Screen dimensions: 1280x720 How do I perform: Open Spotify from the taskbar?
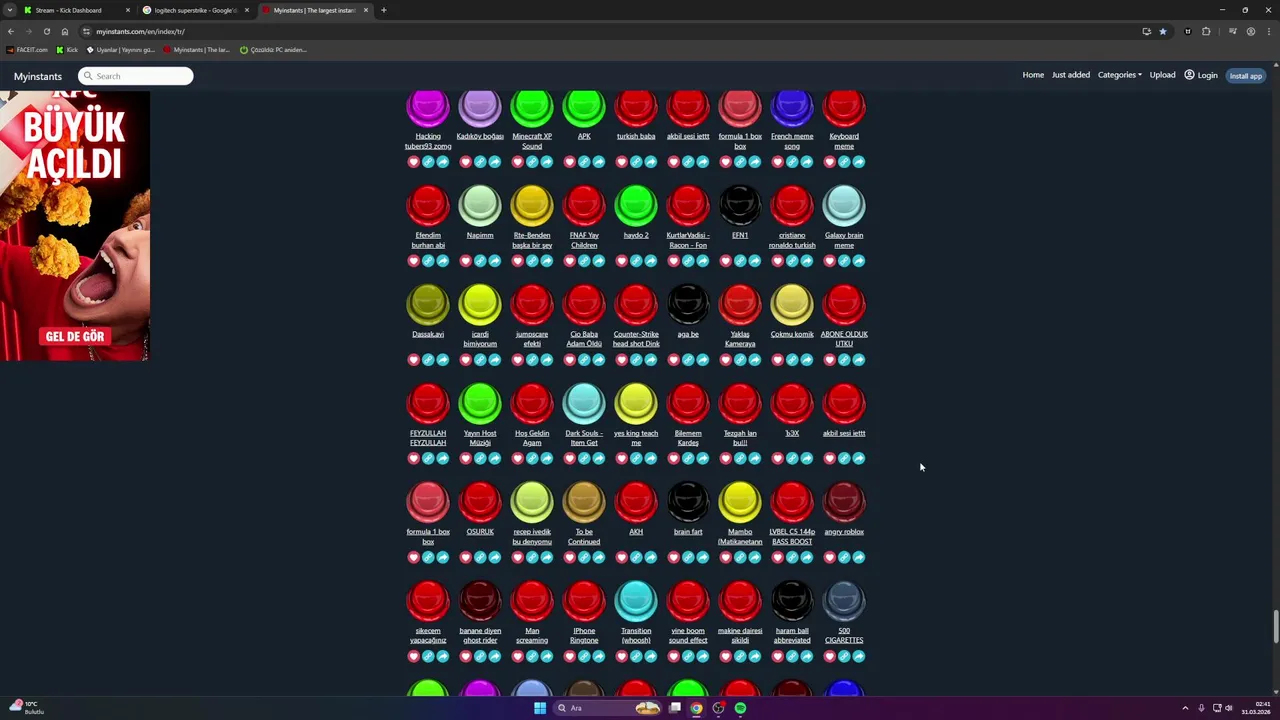(740, 708)
